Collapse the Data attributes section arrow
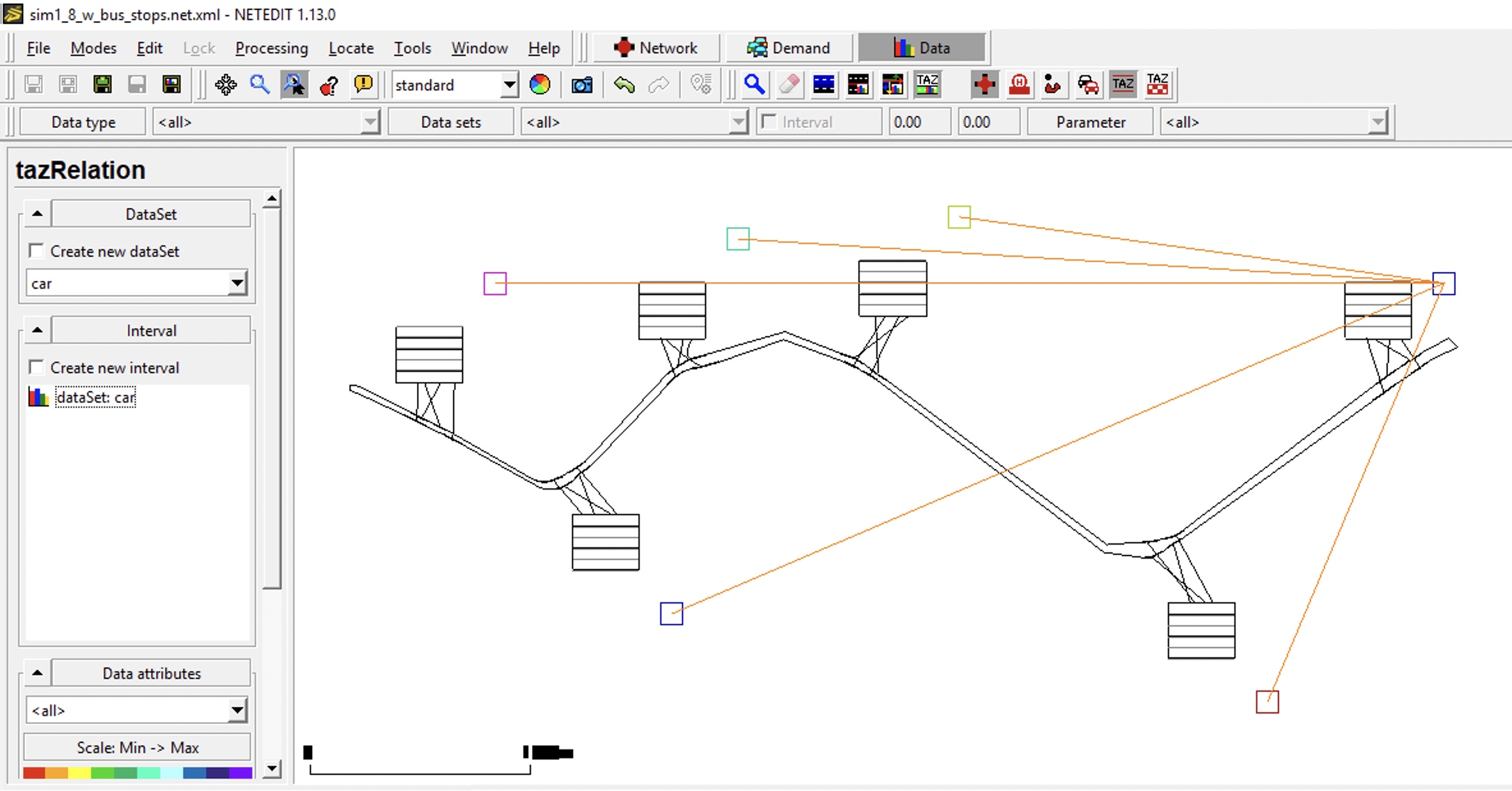The height and width of the screenshot is (791, 1512). coord(37,673)
